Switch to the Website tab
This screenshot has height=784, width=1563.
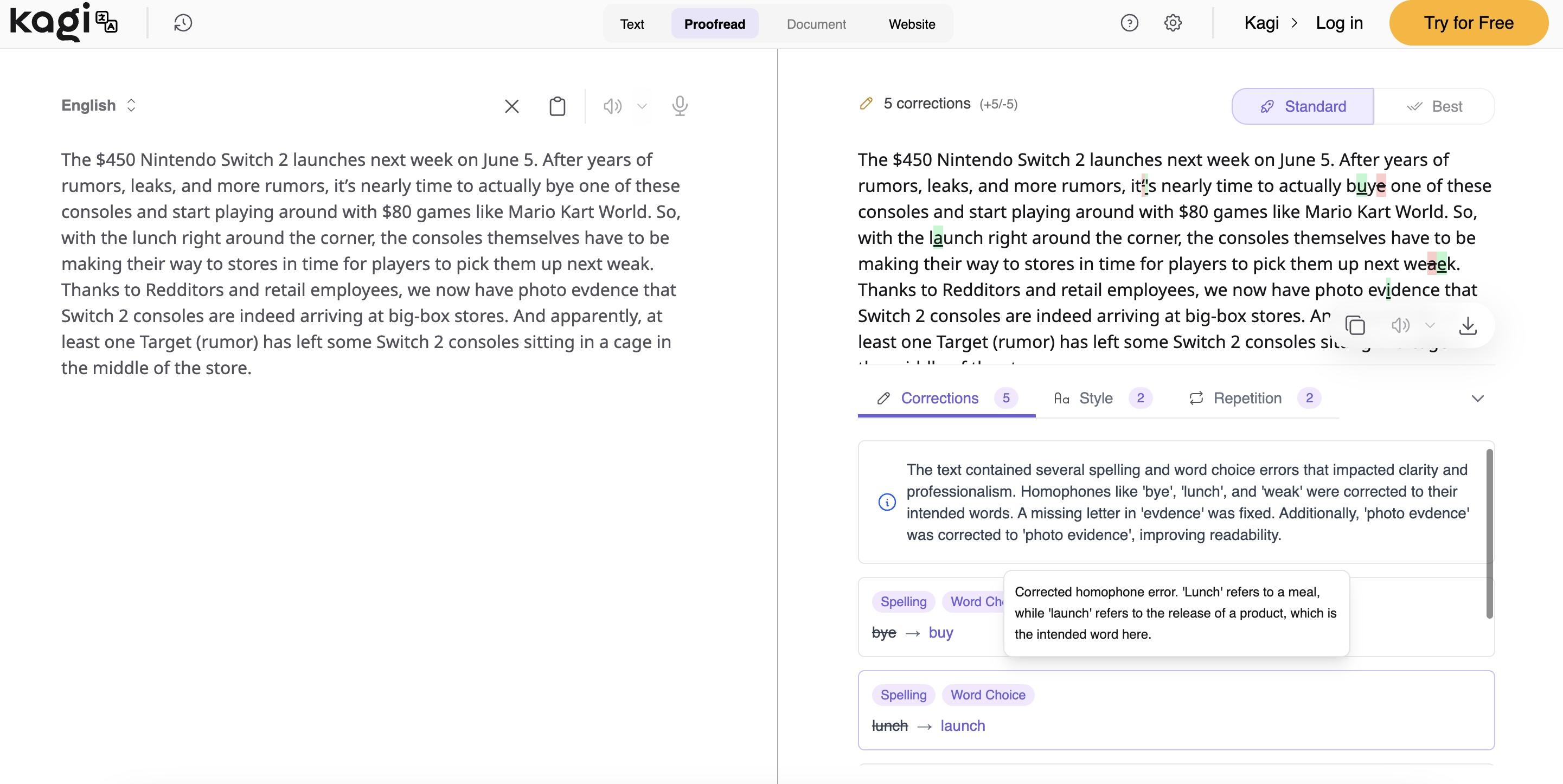click(x=911, y=24)
